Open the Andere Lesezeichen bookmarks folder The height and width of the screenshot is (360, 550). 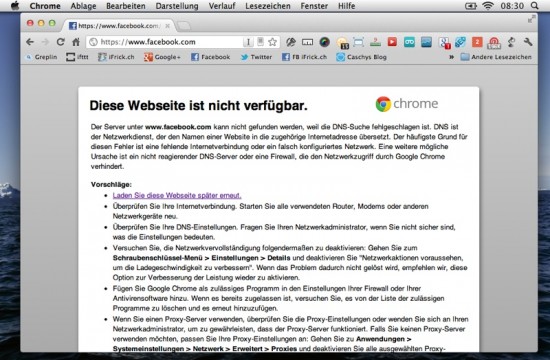click(x=496, y=57)
